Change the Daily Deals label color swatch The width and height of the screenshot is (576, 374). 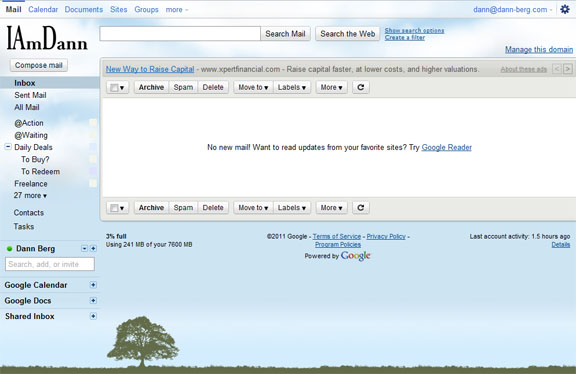93,147
